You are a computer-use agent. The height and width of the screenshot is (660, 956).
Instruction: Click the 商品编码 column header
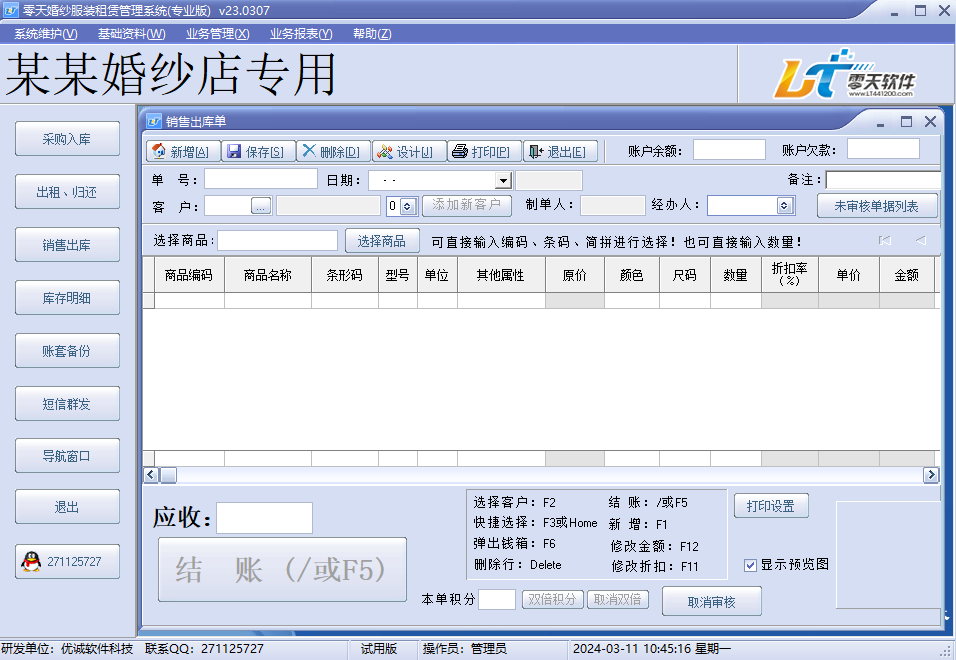tap(189, 275)
